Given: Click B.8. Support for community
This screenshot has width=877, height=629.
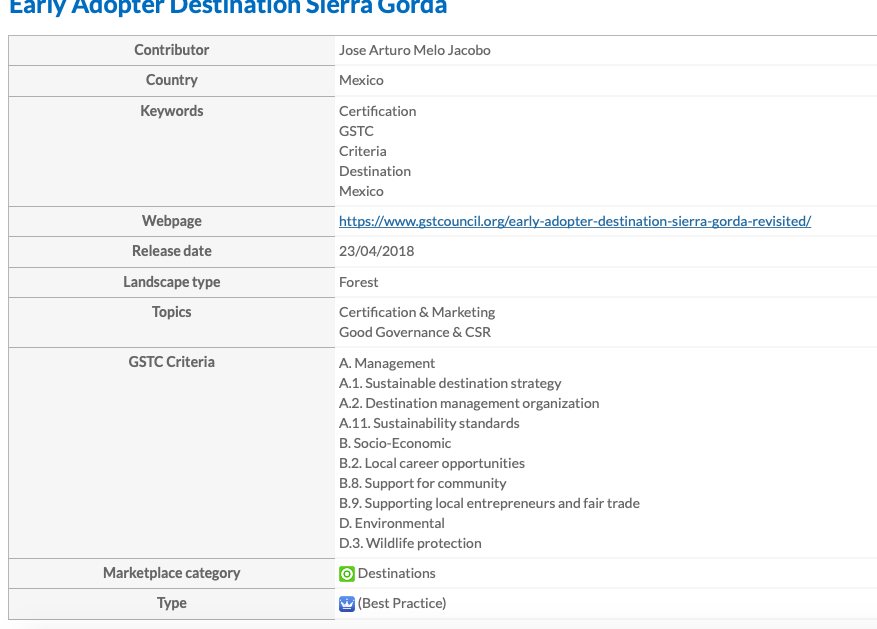Looking at the screenshot, I should coord(423,483).
